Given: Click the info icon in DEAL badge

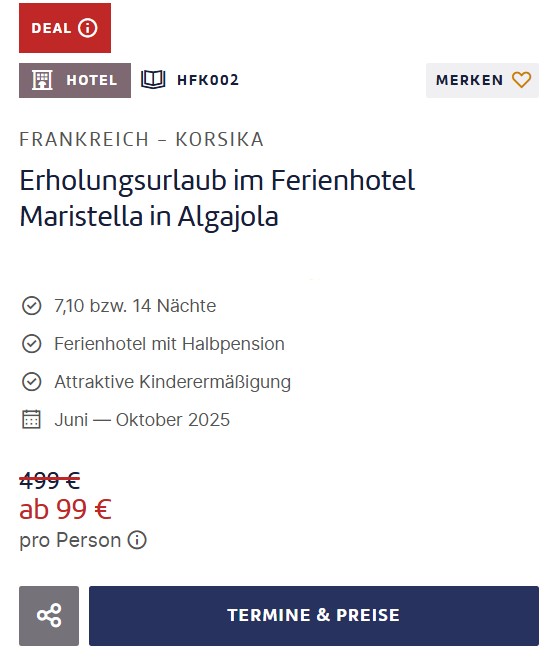Looking at the screenshot, I should click(x=88, y=28).
